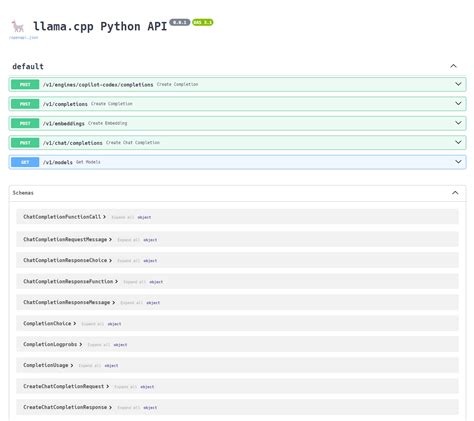This screenshot has height=421, width=474.
Task: Click Expand all for ChatCompletionResponseFunction
Action: 134,282
